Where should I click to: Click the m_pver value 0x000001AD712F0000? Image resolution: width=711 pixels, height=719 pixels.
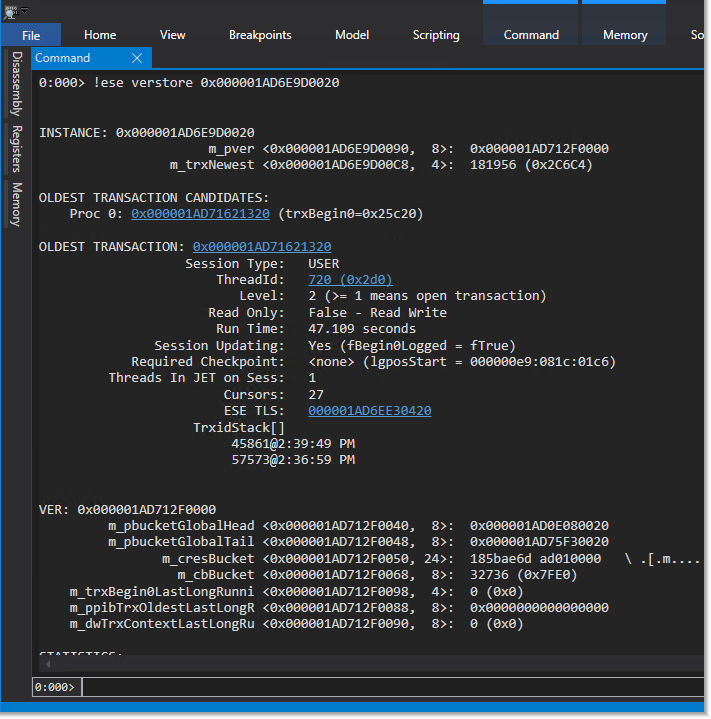[539, 149]
